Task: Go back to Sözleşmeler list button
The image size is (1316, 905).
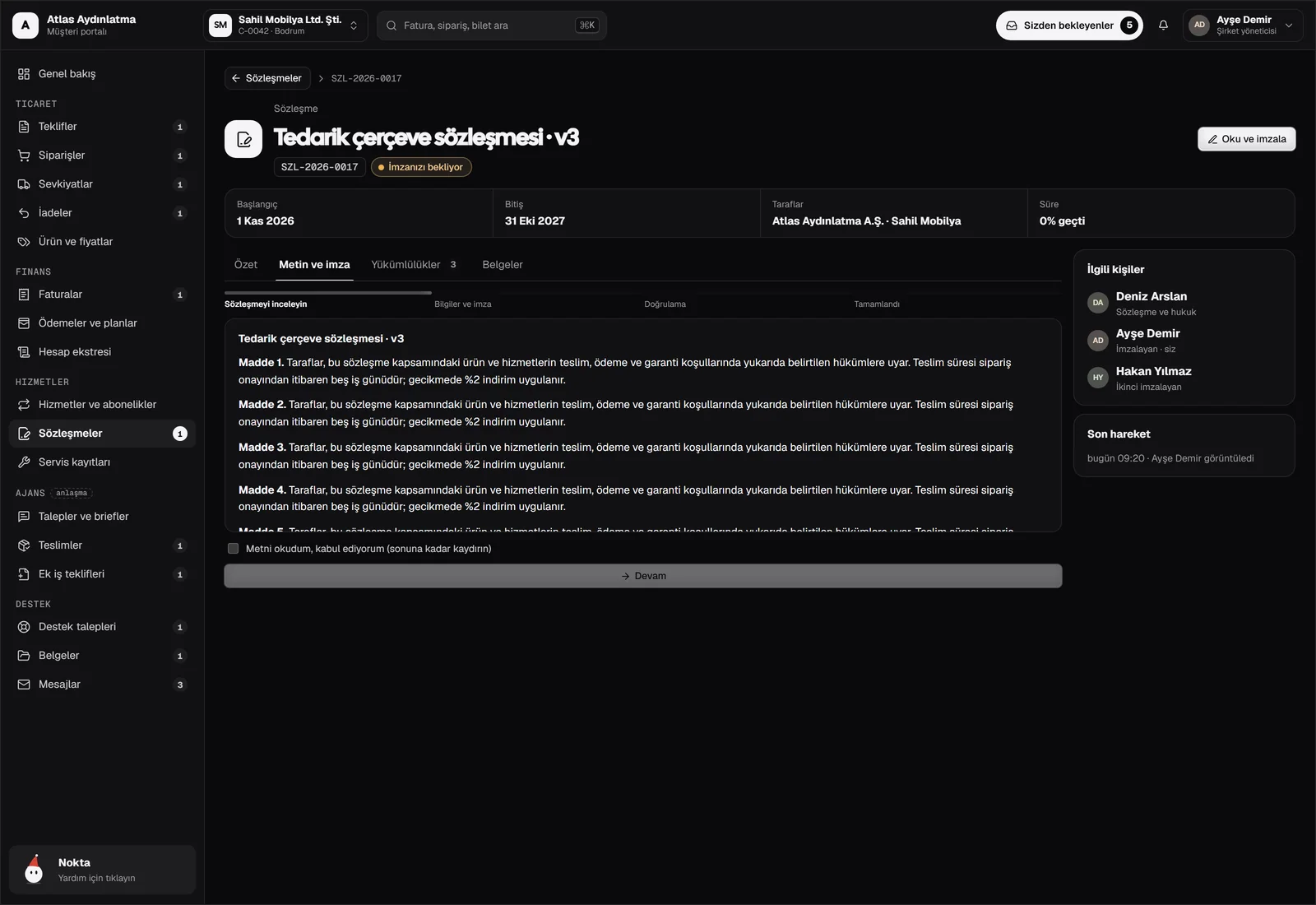Action: click(267, 78)
